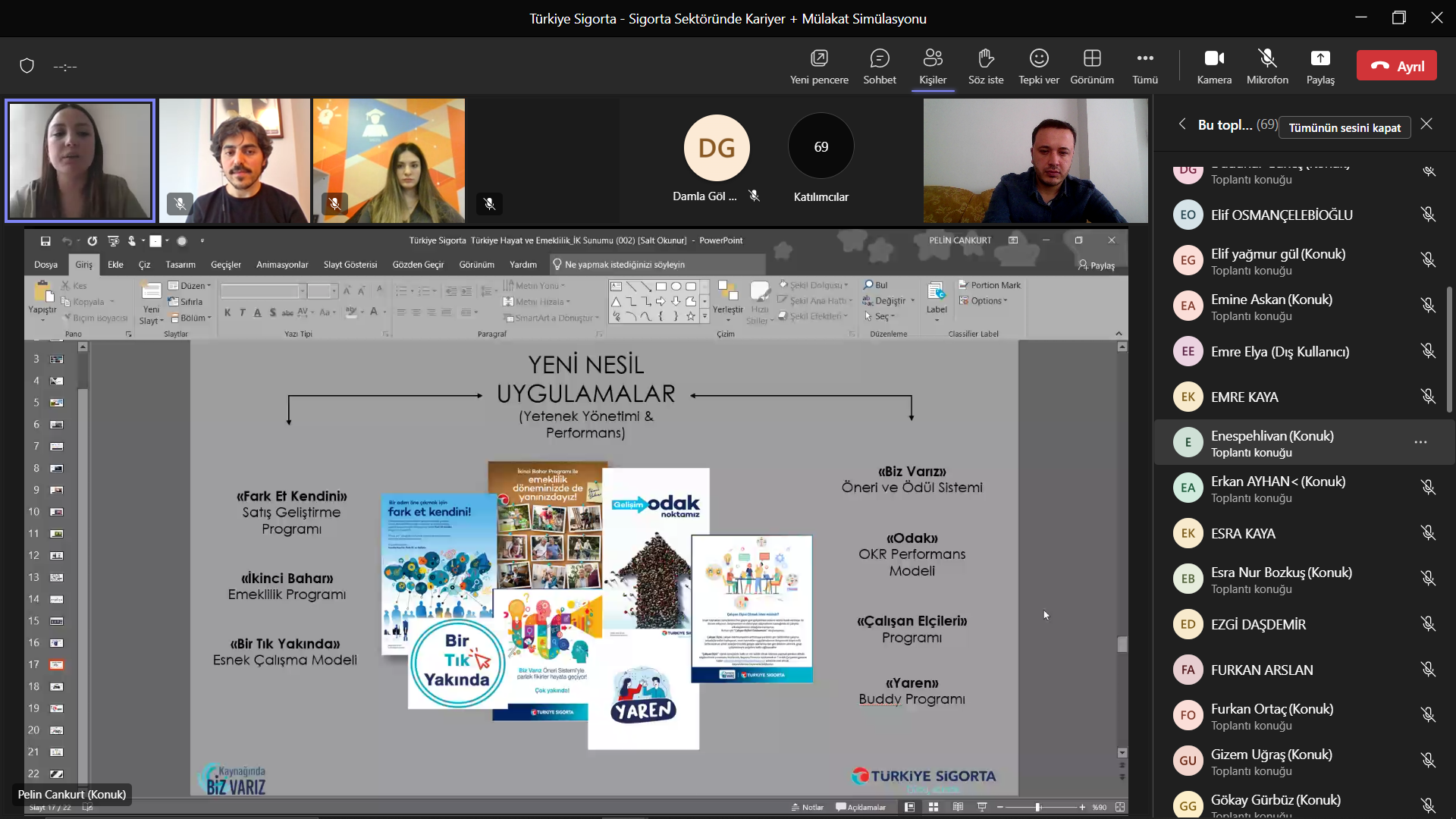Toggle mic icon for EZGİ DAŞDEMİR
Image resolution: width=1456 pixels, height=819 pixels.
1428,624
